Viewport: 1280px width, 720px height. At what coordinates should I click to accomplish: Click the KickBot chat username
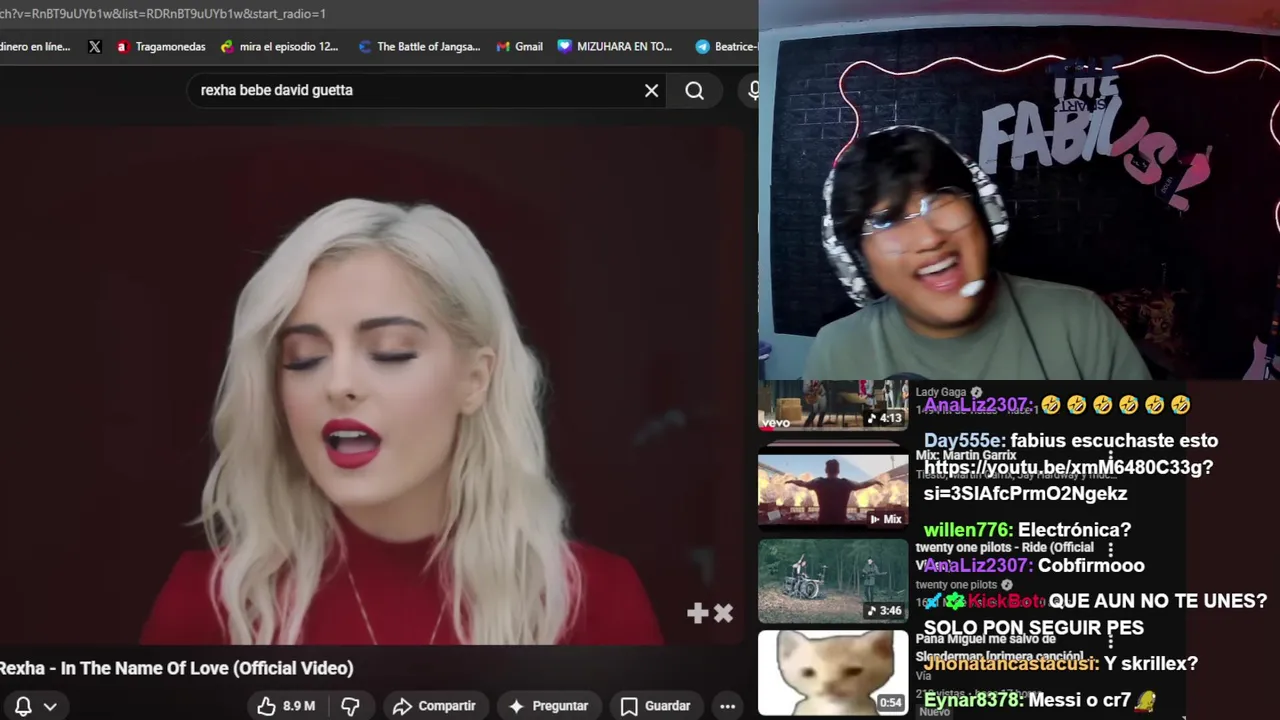click(1005, 601)
